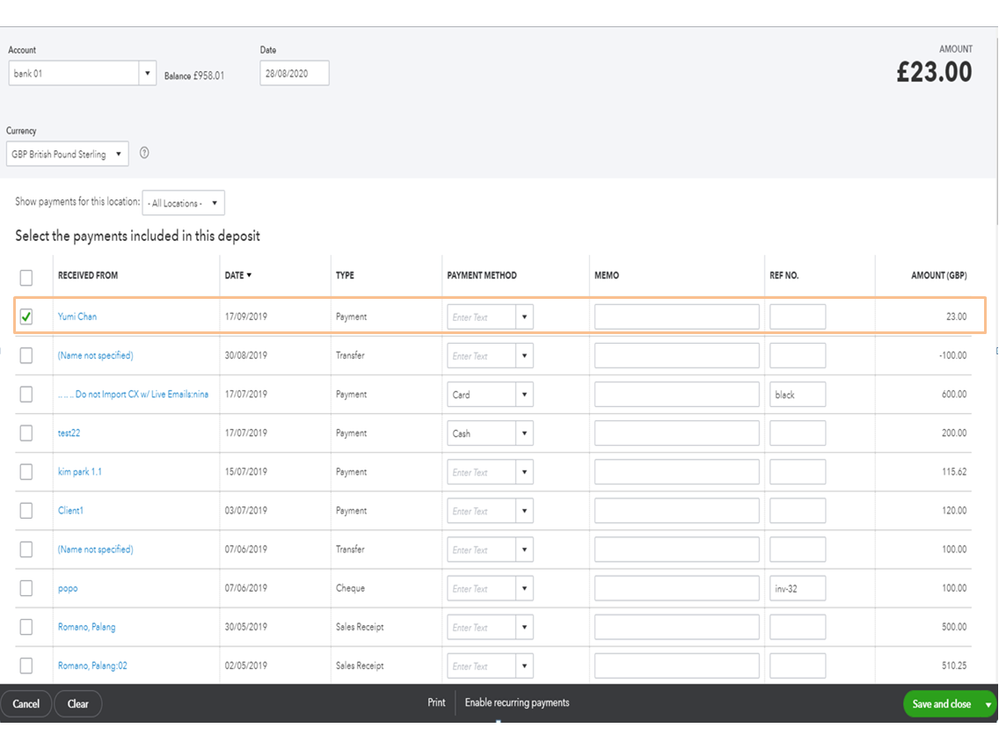The height and width of the screenshot is (749, 999).
Task: Open the Yumi Chan customer link
Action: pos(77,317)
